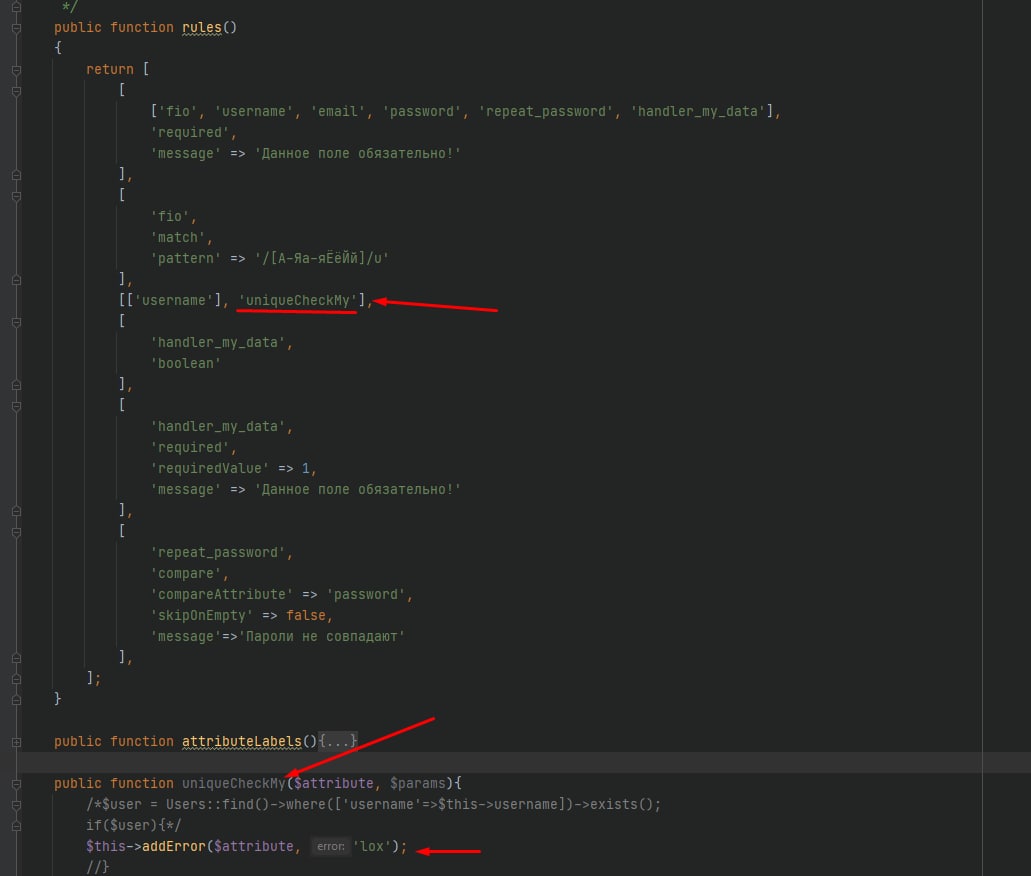Screen dimensions: 1031x876
Task: Click the 'false' value after skipOnEmpty
Action: [306, 616]
